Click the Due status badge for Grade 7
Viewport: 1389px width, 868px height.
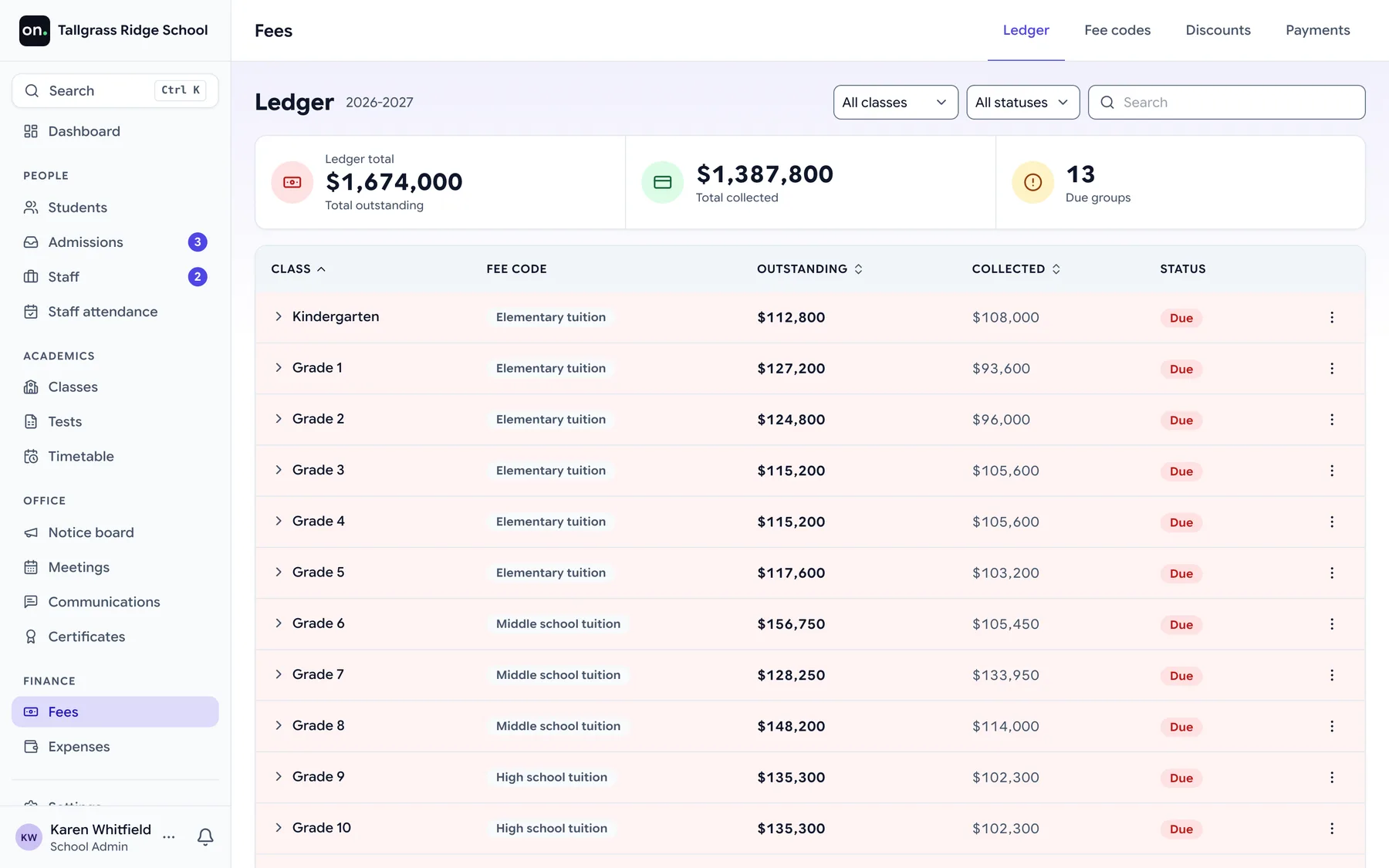(x=1181, y=676)
